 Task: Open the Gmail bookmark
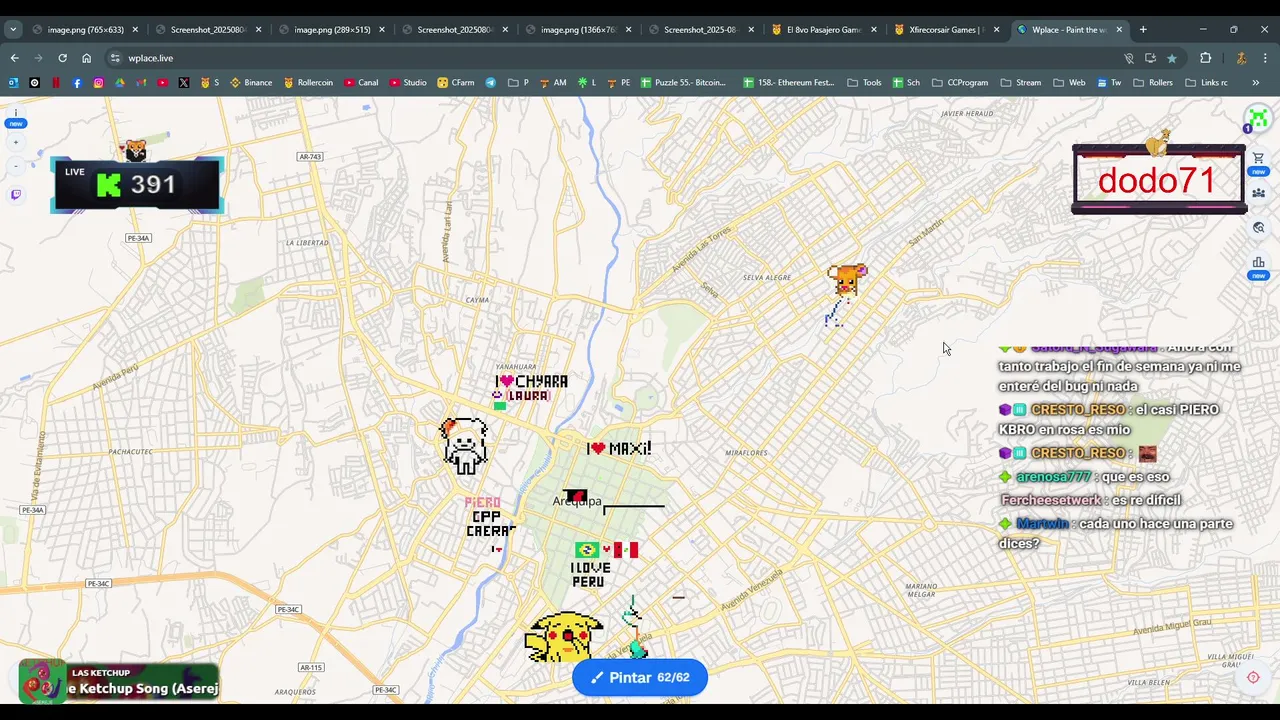coord(141,82)
